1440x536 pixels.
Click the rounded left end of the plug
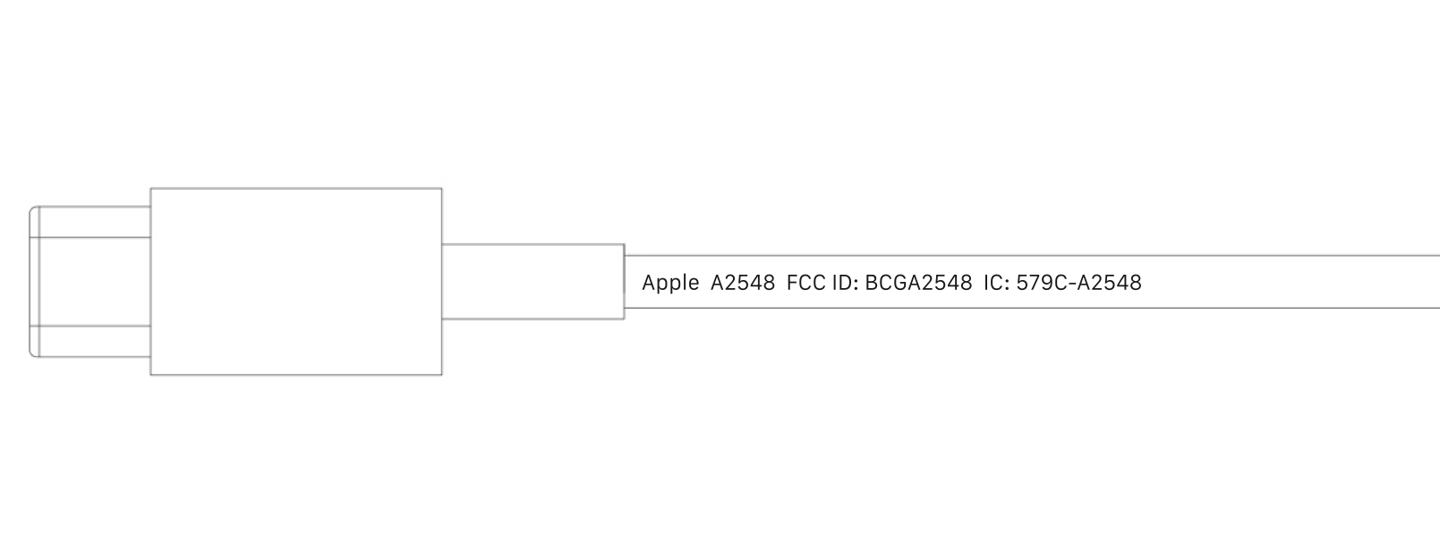pos(33,281)
